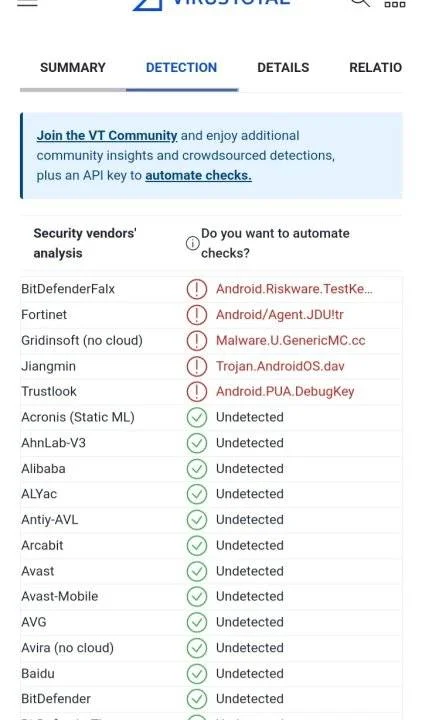
Task: Click info icon beside automate checks question
Action: pyautogui.click(x=192, y=243)
